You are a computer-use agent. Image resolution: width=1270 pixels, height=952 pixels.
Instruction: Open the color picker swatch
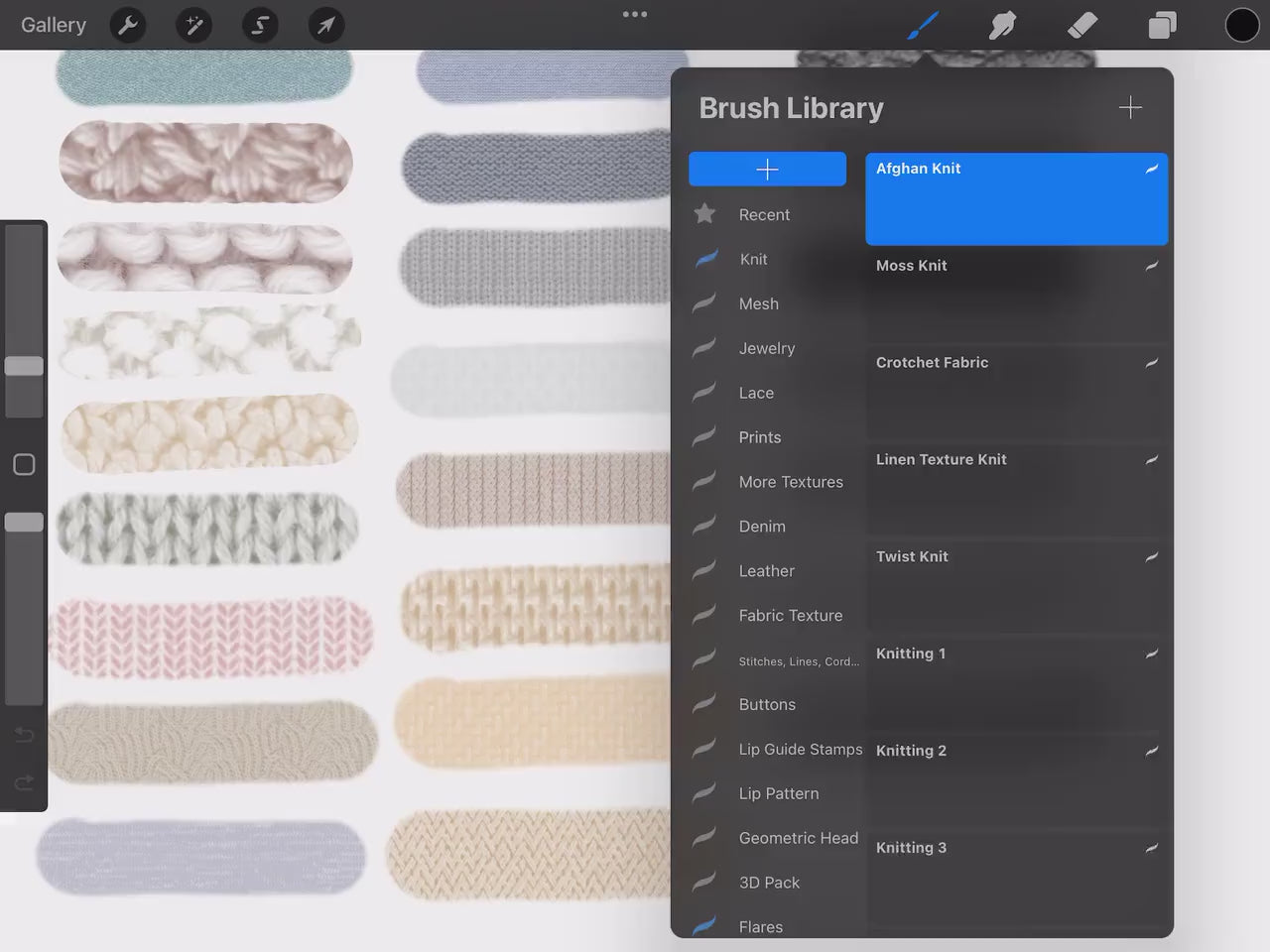pos(1242,25)
